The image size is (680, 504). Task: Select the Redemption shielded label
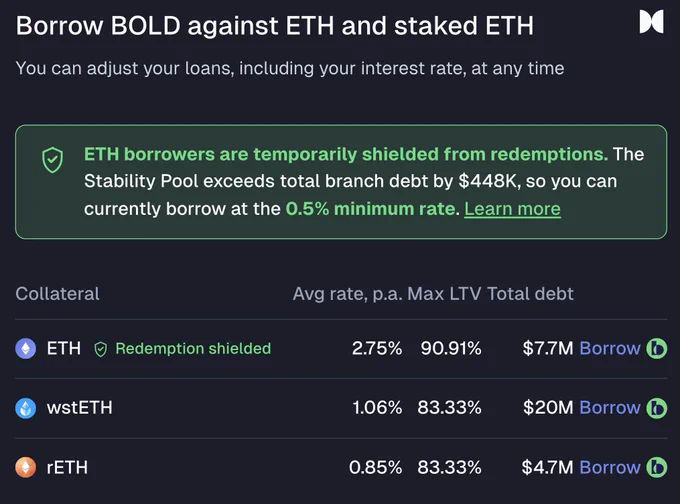pyautogui.click(x=193, y=348)
